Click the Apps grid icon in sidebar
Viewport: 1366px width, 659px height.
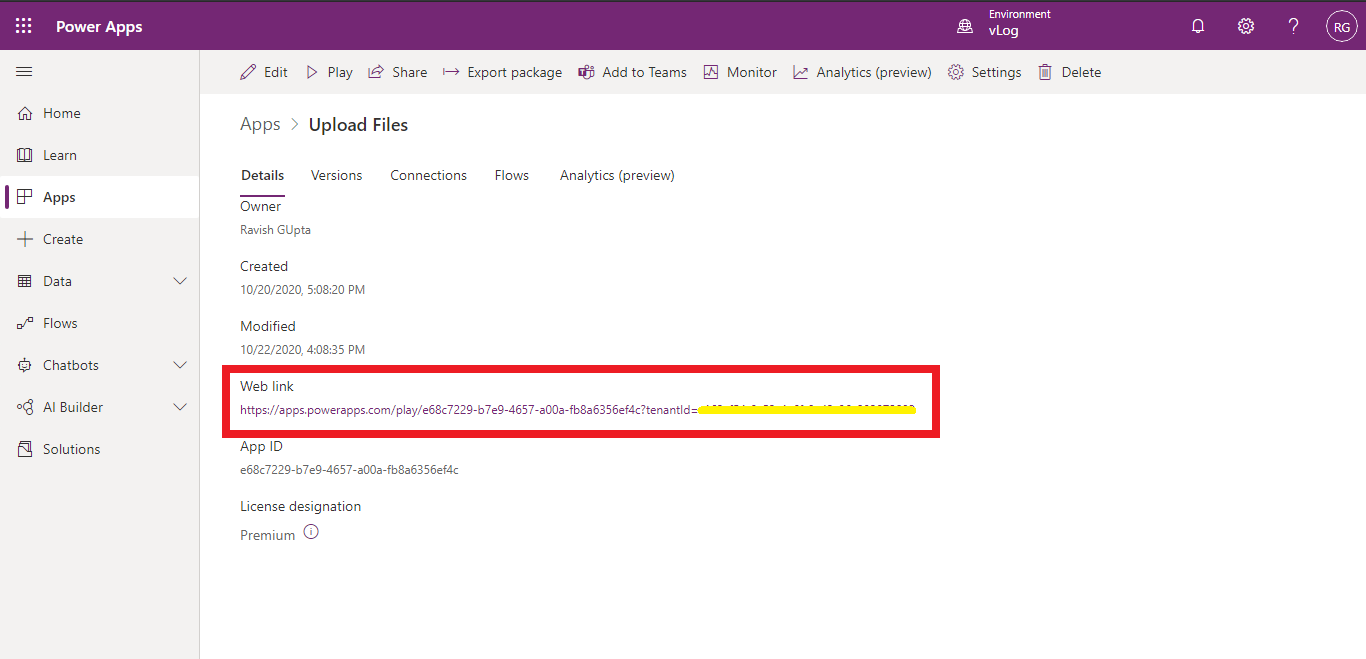coord(25,198)
